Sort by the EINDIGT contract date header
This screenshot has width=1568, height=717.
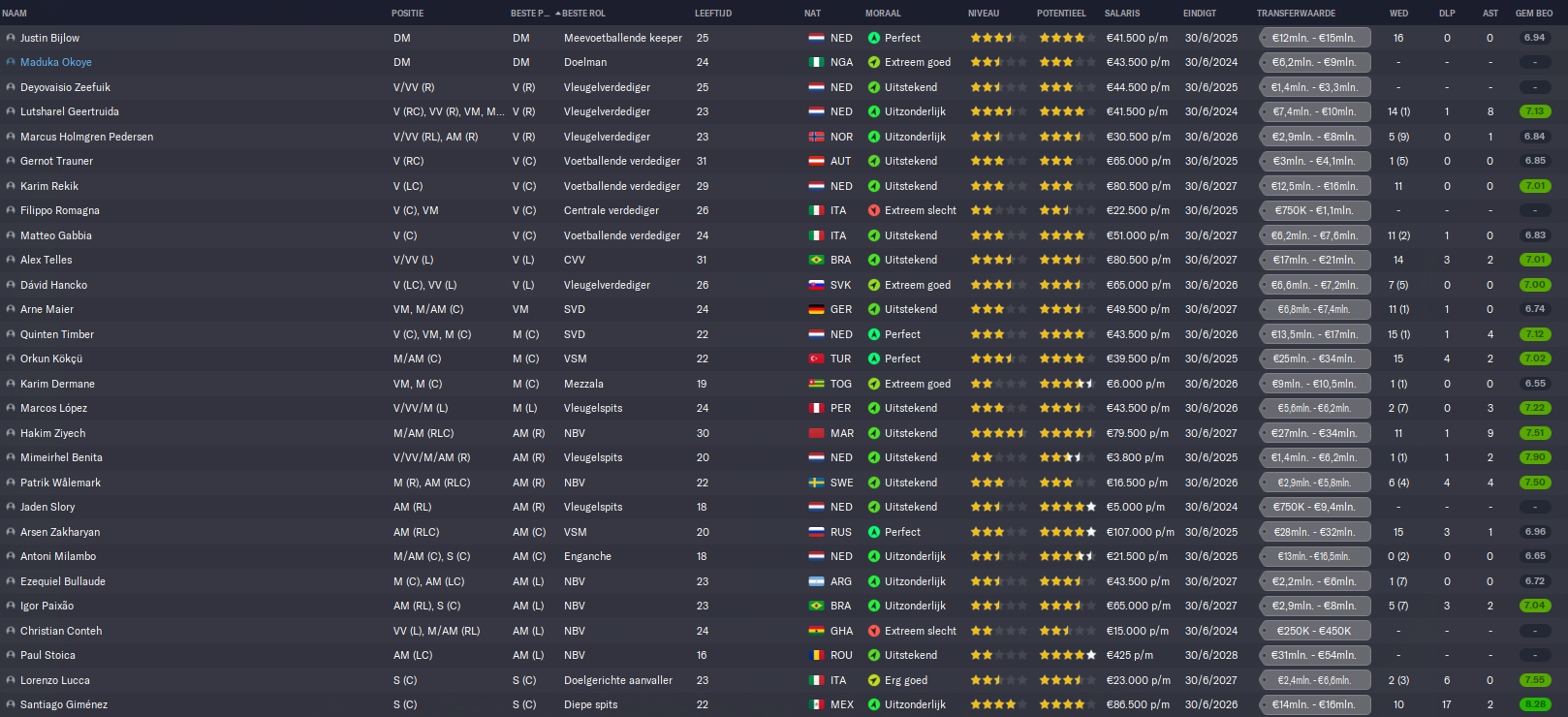(x=1200, y=14)
